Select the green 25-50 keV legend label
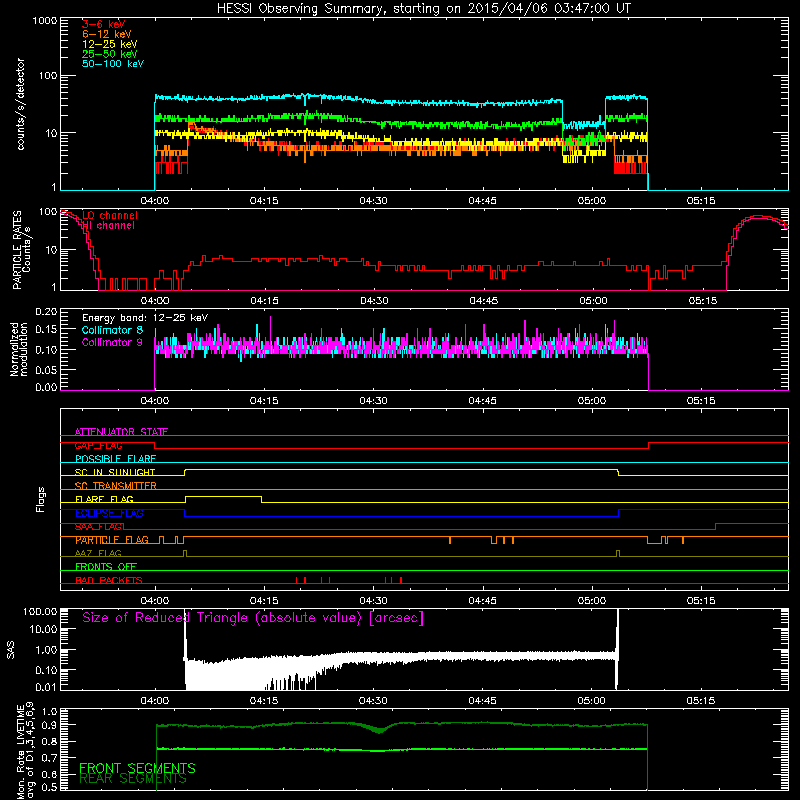The width and height of the screenshot is (800, 800). click(x=110, y=54)
